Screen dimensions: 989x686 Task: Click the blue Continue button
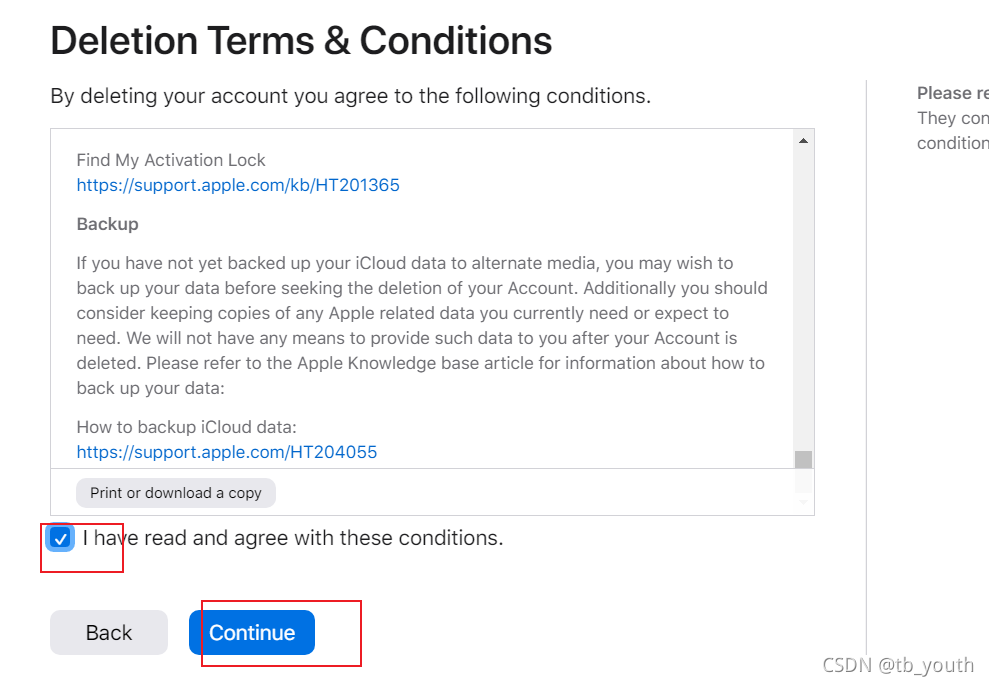pos(252,632)
